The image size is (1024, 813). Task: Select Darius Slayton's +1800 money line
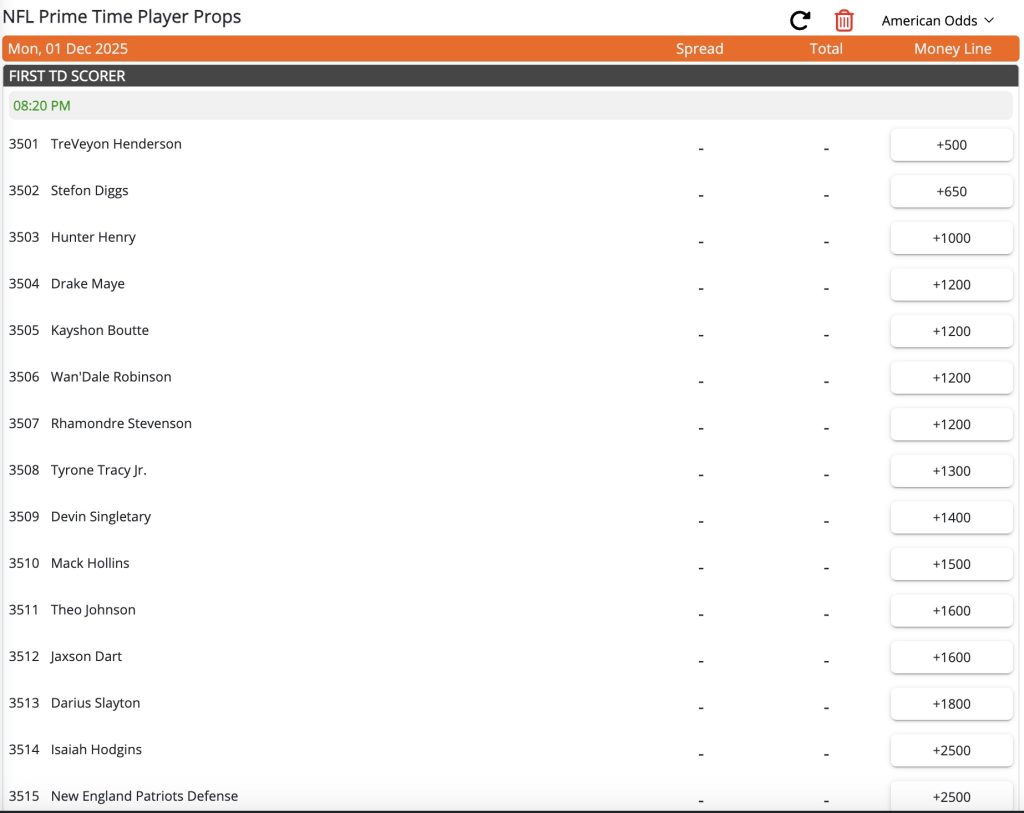(951, 703)
